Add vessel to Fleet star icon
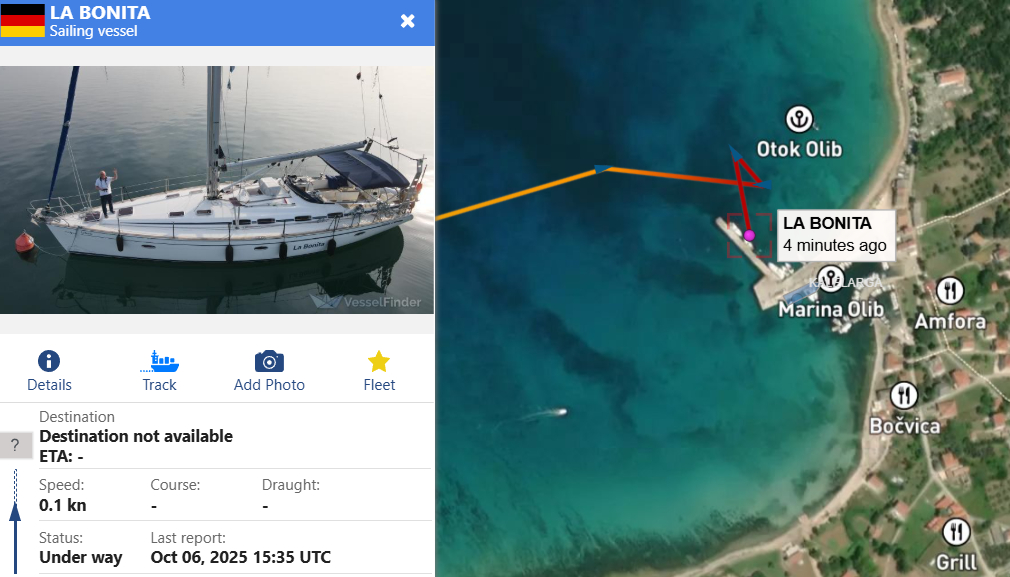The width and height of the screenshot is (1010, 577). coord(379,361)
